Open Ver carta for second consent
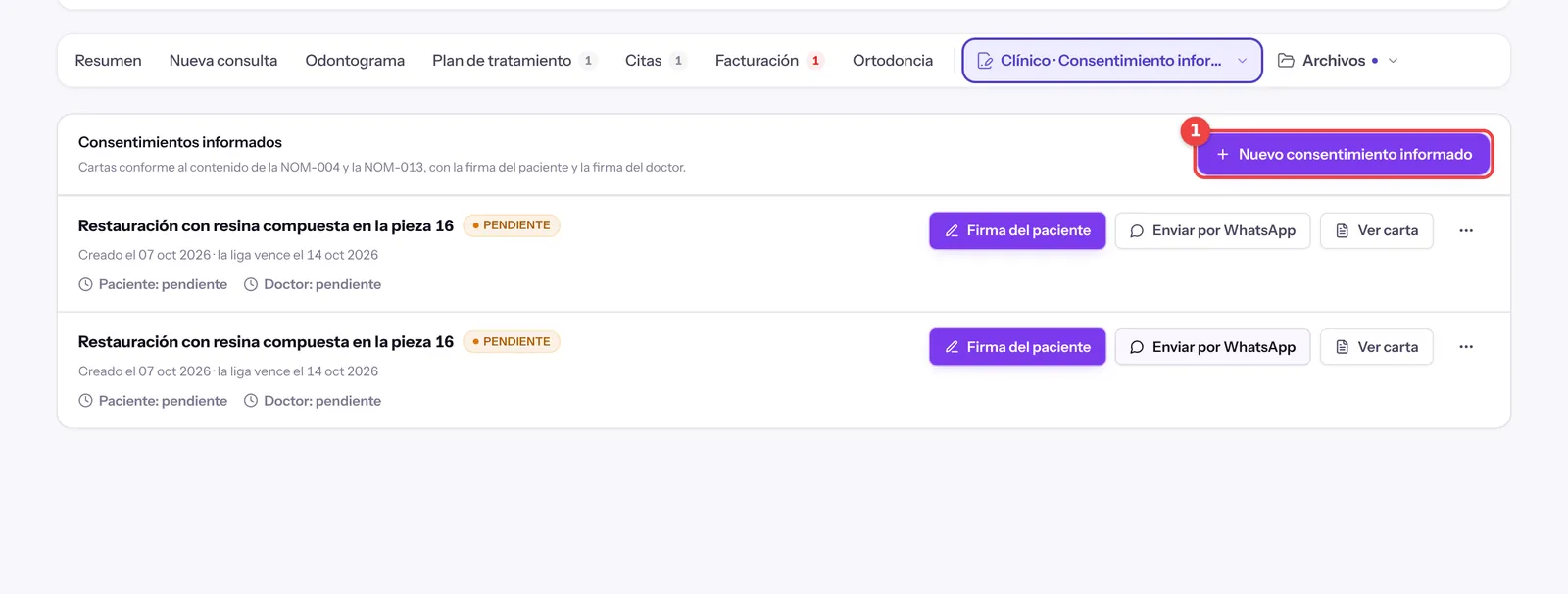 (x=1376, y=347)
